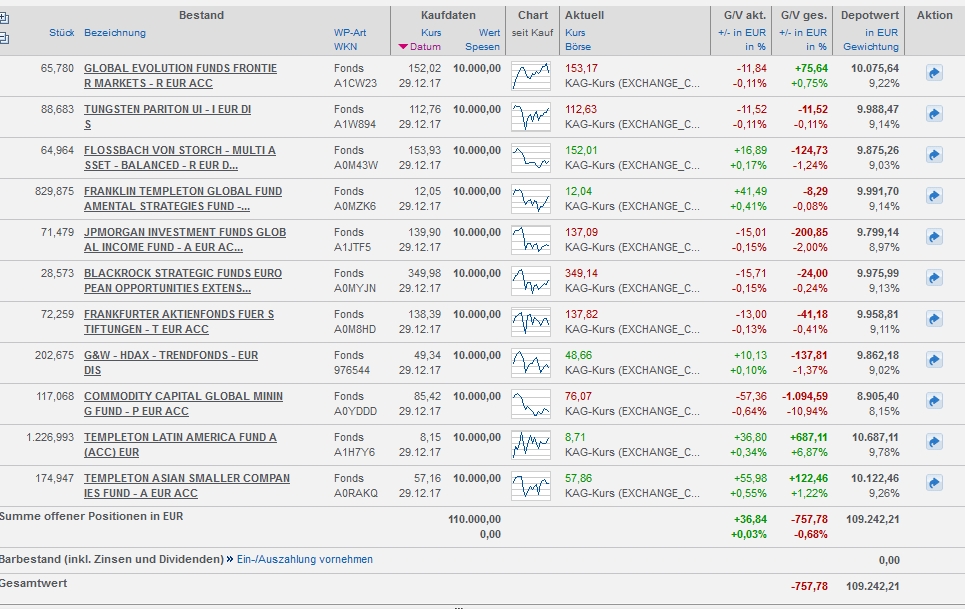Click action icon for Templeton Latin America fund
The width and height of the screenshot is (965, 609).
[x=934, y=442]
